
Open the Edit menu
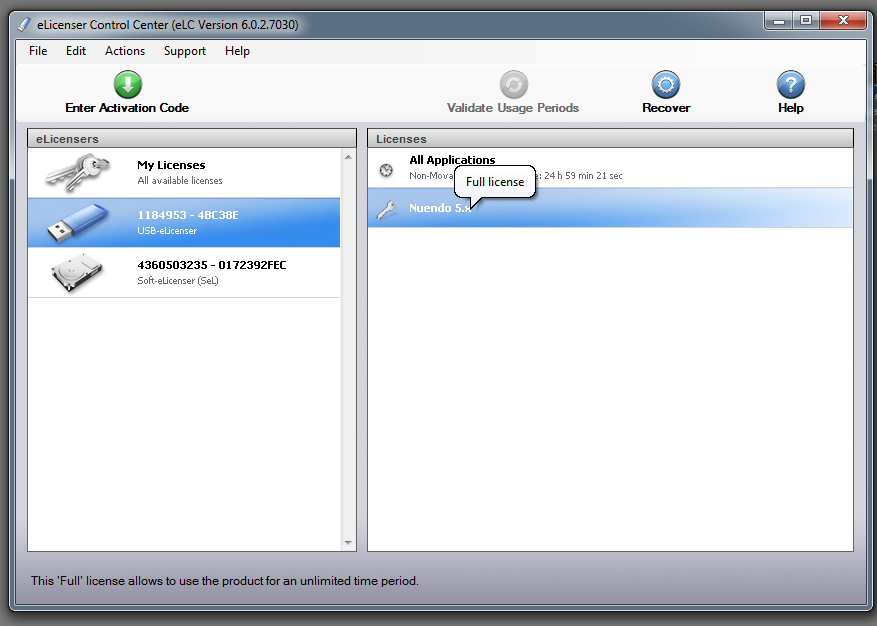(x=76, y=51)
